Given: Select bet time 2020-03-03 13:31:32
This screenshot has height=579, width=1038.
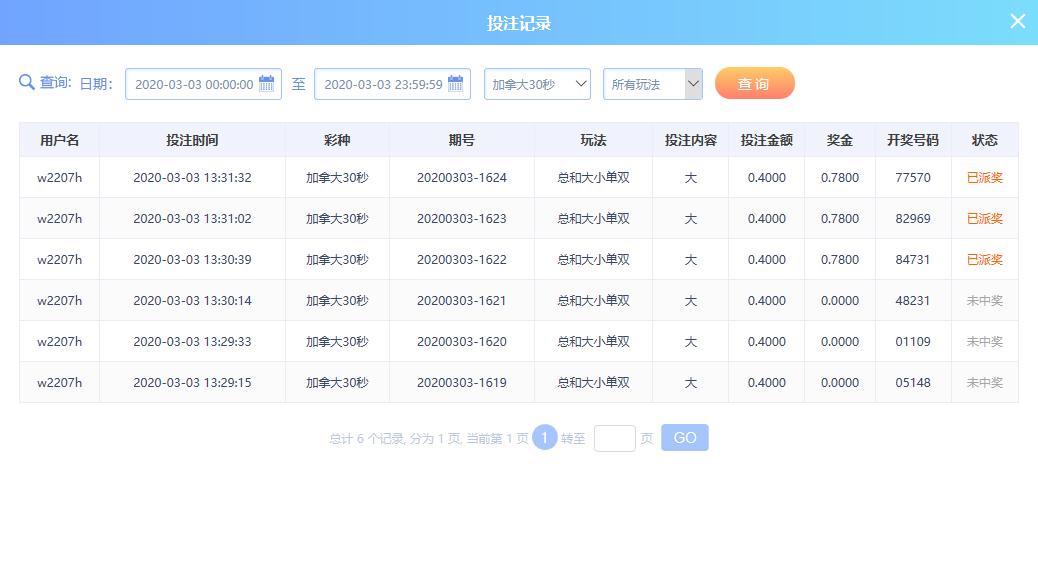Looking at the screenshot, I should [x=192, y=177].
